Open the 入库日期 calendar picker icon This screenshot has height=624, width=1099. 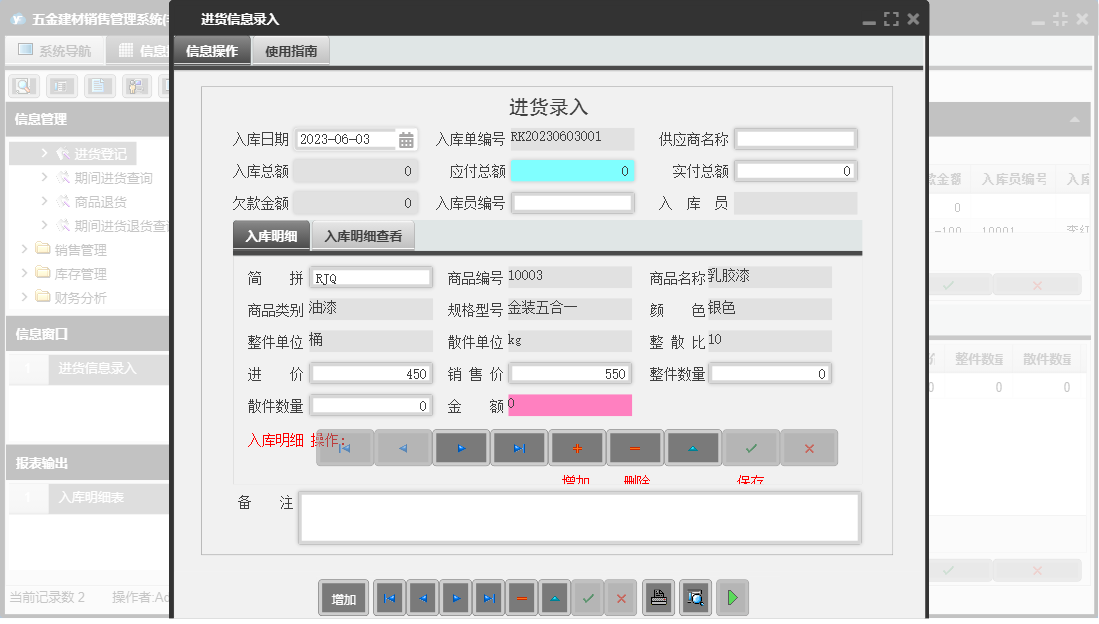pyautogui.click(x=406, y=139)
